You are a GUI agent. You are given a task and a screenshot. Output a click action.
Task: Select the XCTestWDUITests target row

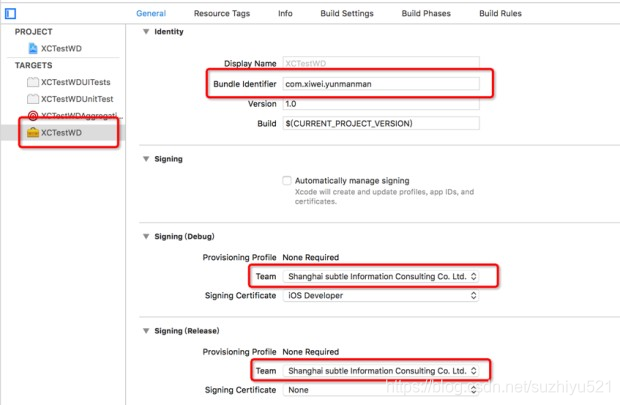click(63, 82)
